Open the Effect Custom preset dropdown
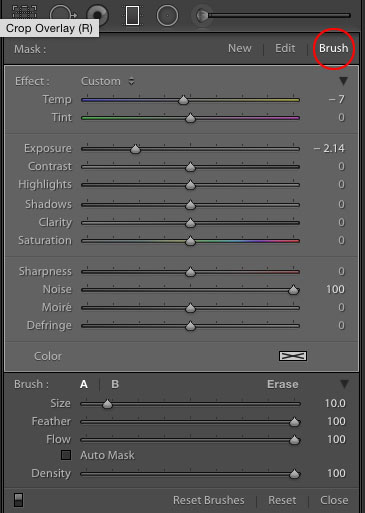 click(108, 81)
